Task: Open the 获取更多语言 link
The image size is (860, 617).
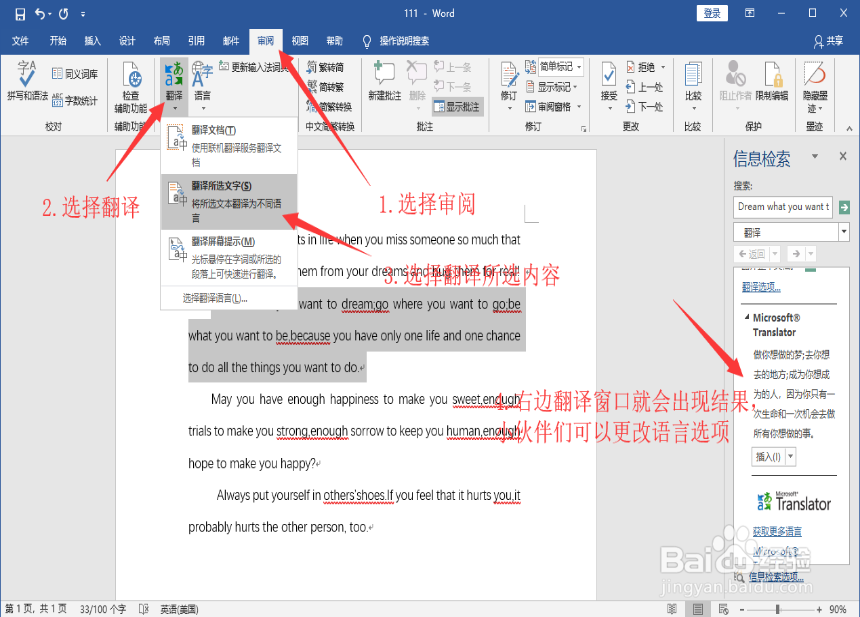Action: coord(777,531)
